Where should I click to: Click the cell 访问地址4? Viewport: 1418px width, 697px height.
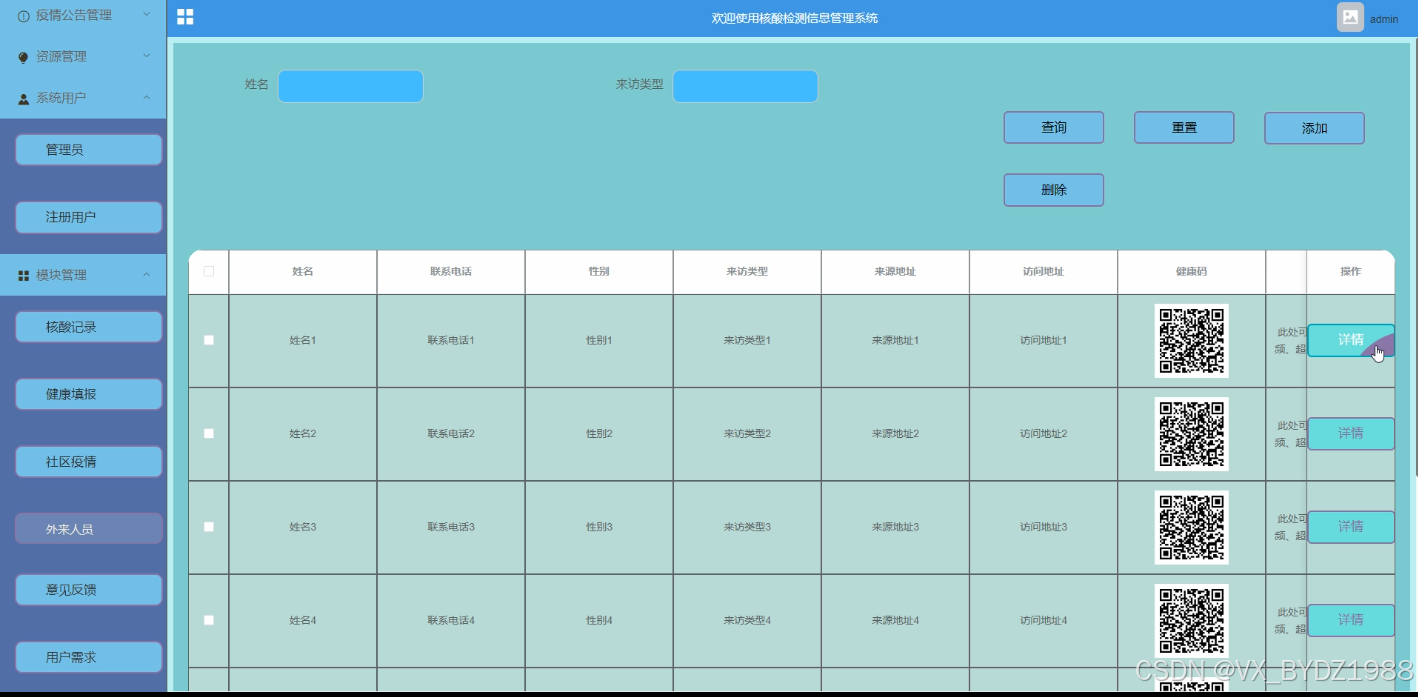(1043, 620)
